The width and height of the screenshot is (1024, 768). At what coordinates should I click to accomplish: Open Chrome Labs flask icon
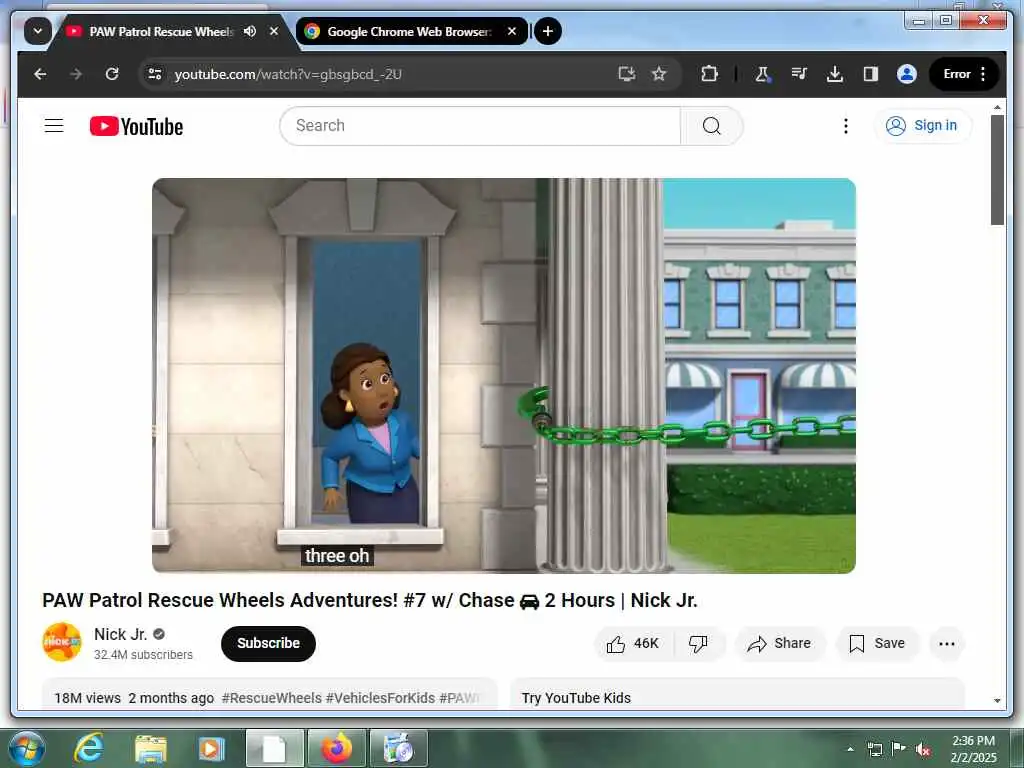coord(762,74)
